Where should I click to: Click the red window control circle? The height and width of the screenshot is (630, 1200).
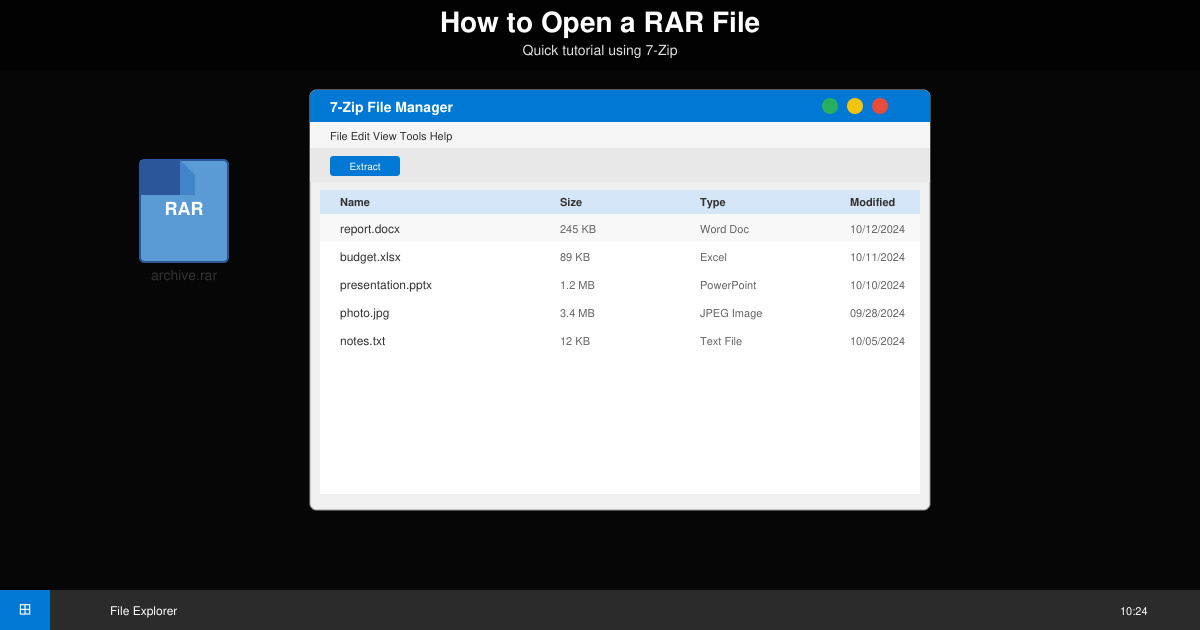point(880,106)
